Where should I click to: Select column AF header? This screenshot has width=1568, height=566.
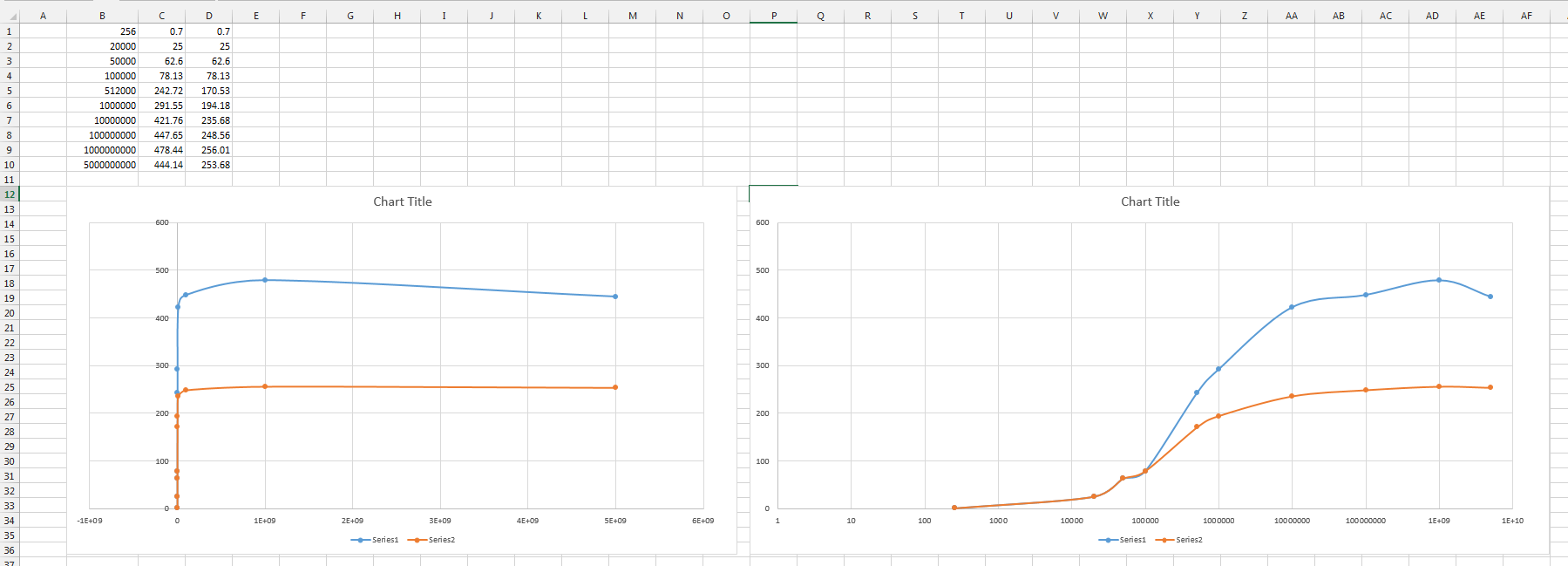point(1526,16)
